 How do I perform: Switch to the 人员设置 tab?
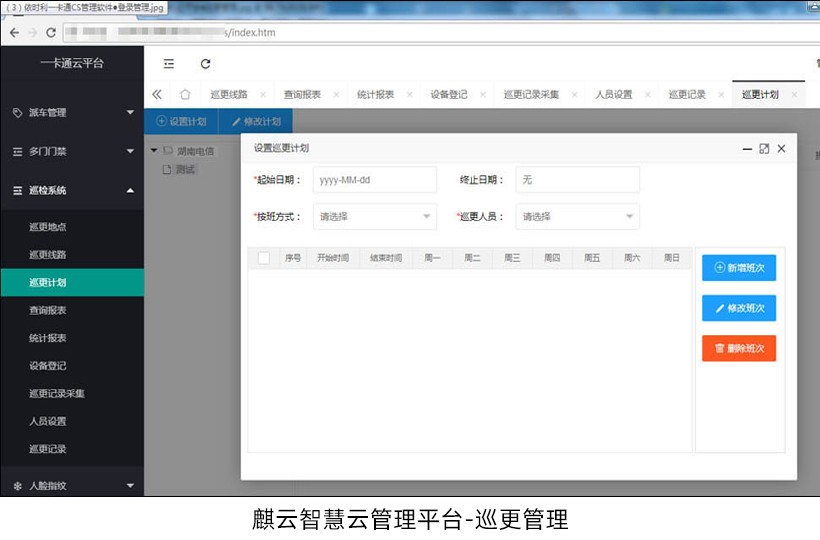point(613,95)
